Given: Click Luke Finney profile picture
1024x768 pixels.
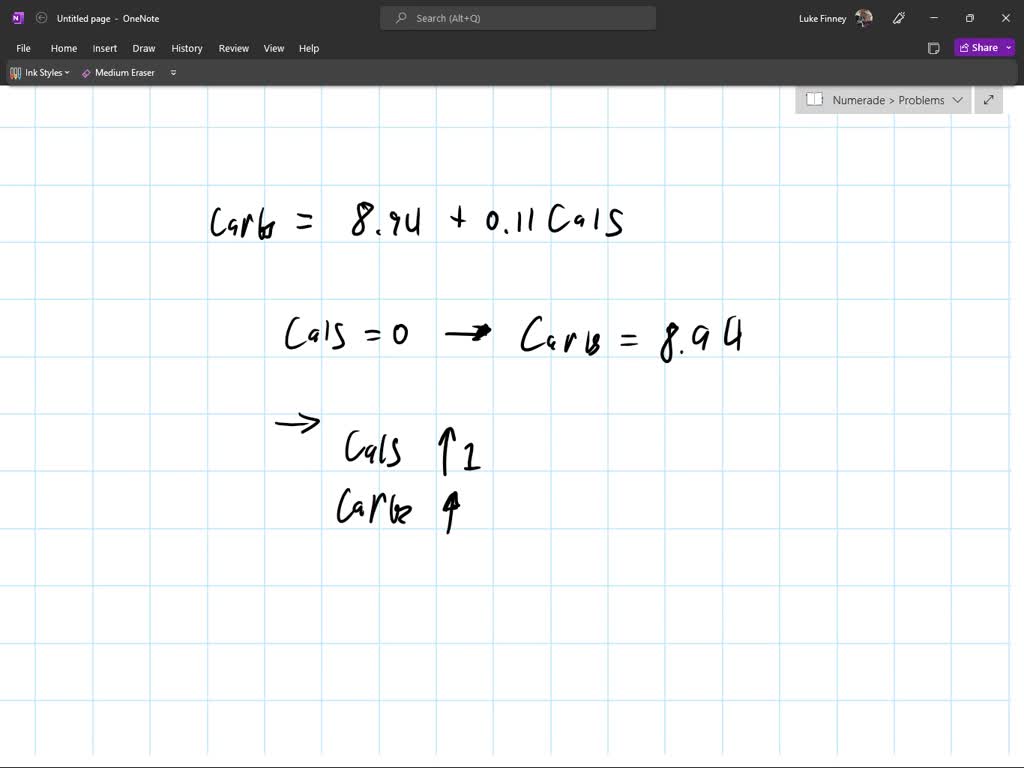Looking at the screenshot, I should point(863,18).
